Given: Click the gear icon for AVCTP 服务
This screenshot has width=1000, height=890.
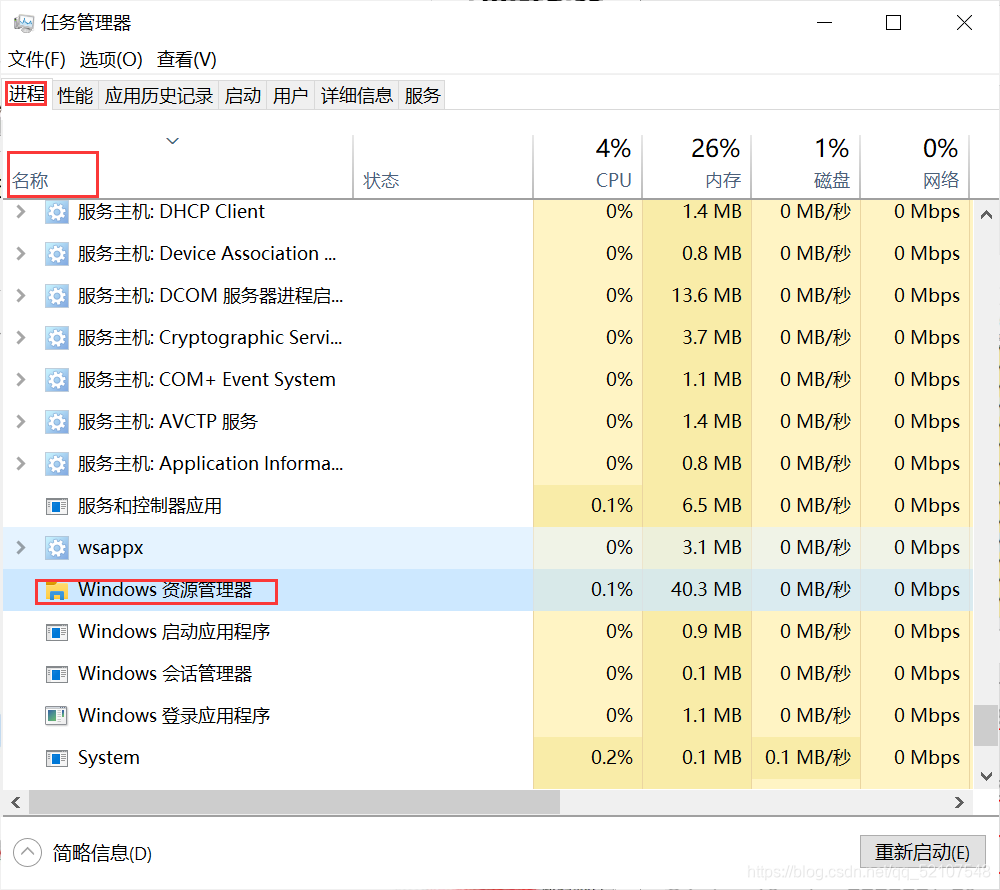Looking at the screenshot, I should pos(57,422).
